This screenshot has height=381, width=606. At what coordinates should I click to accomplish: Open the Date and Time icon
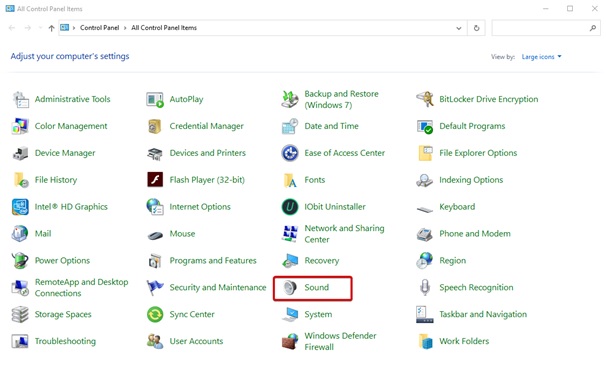(290, 126)
